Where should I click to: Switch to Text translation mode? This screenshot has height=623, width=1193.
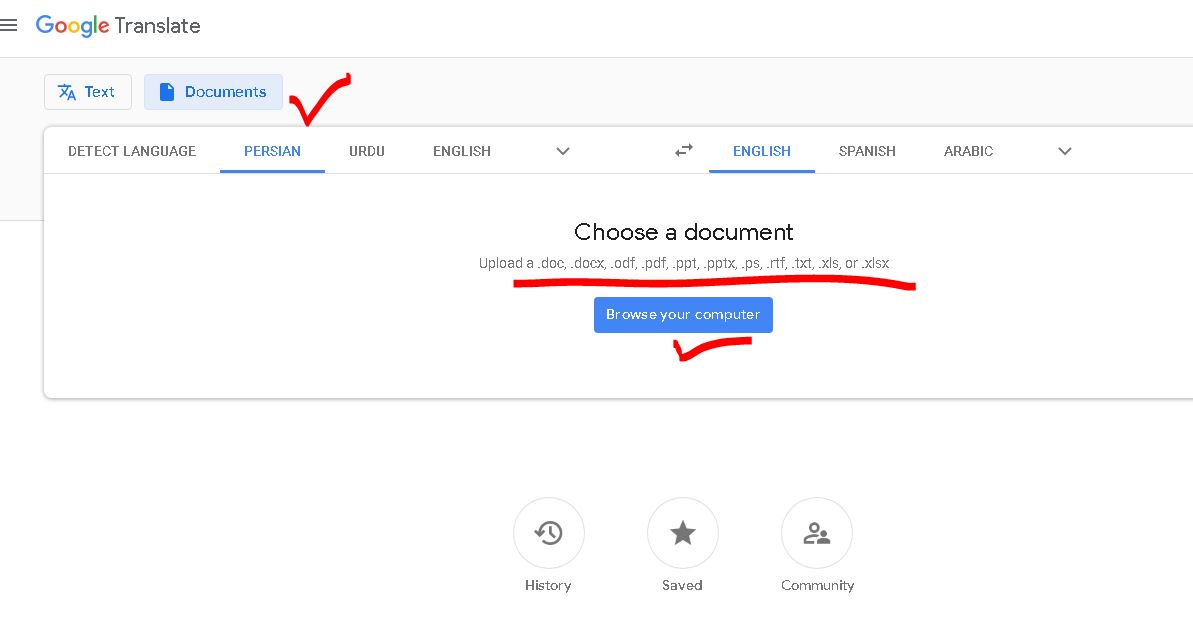coord(88,92)
